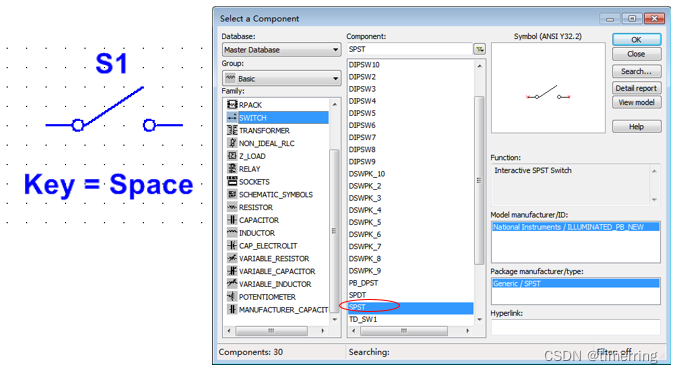Click the SWITCH family icon

[232, 117]
